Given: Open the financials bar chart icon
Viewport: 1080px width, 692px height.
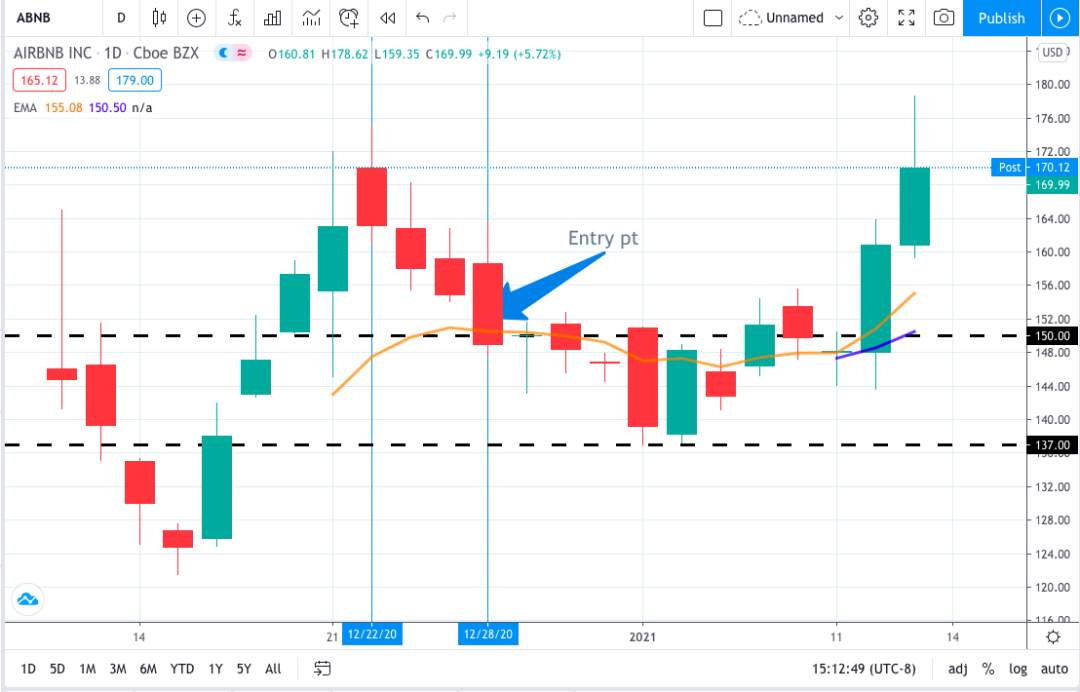Looking at the screenshot, I should click(273, 18).
